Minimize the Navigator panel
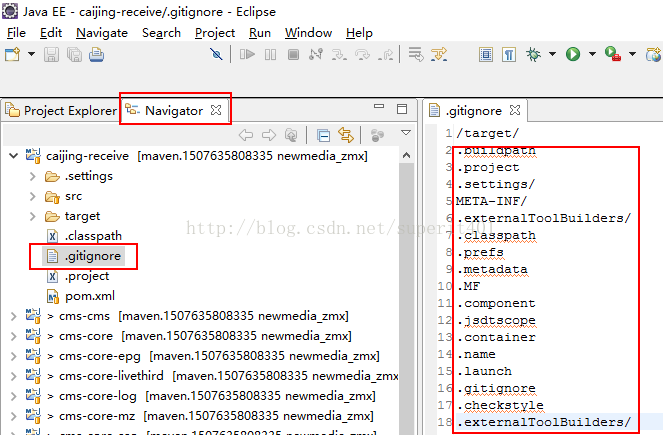The height and width of the screenshot is (435, 663). point(379,107)
